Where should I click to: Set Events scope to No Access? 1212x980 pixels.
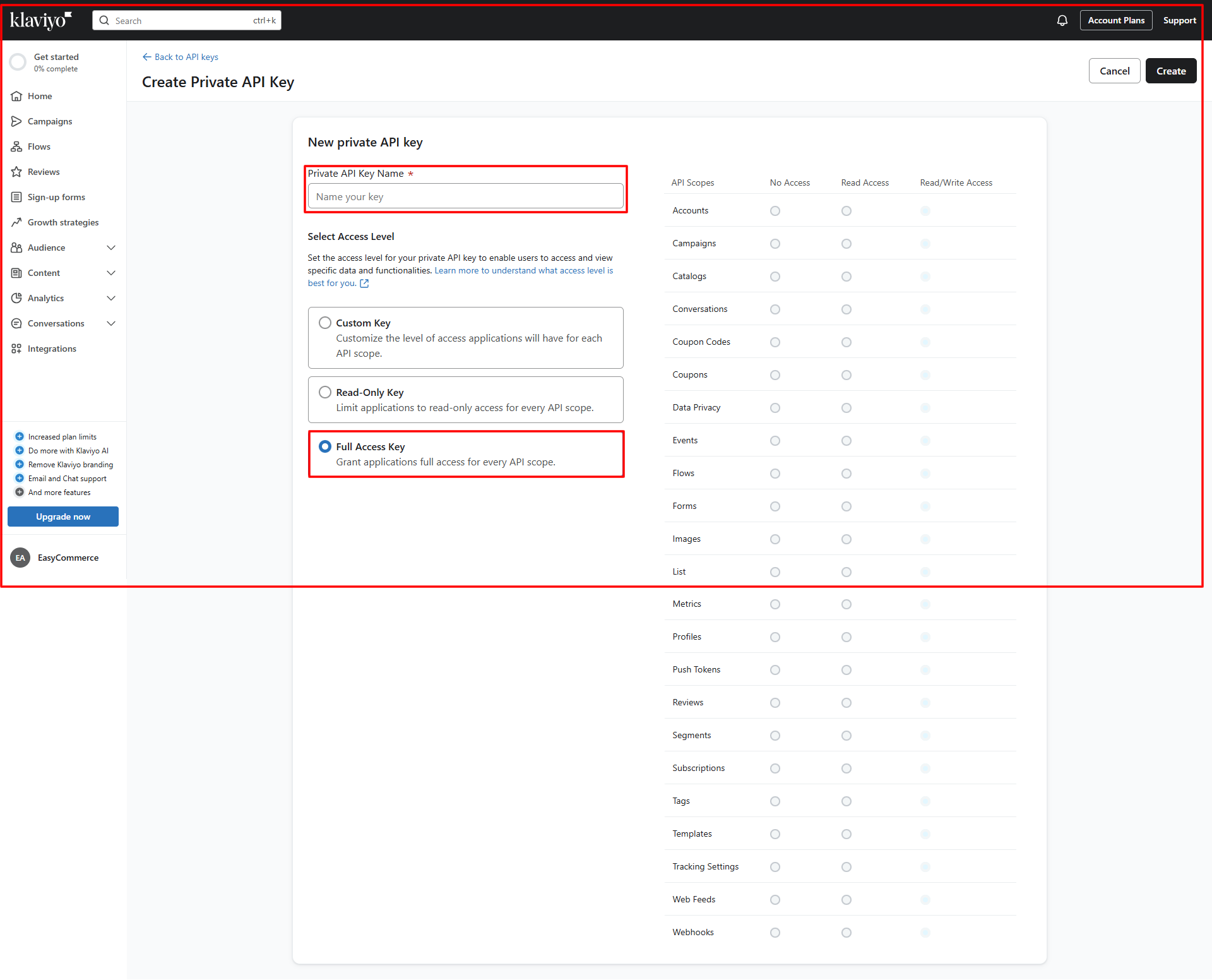coord(775,441)
